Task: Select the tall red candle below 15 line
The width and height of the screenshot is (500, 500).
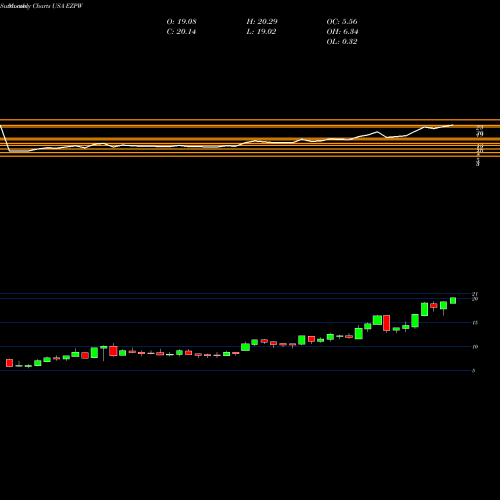Action: (x=386, y=323)
